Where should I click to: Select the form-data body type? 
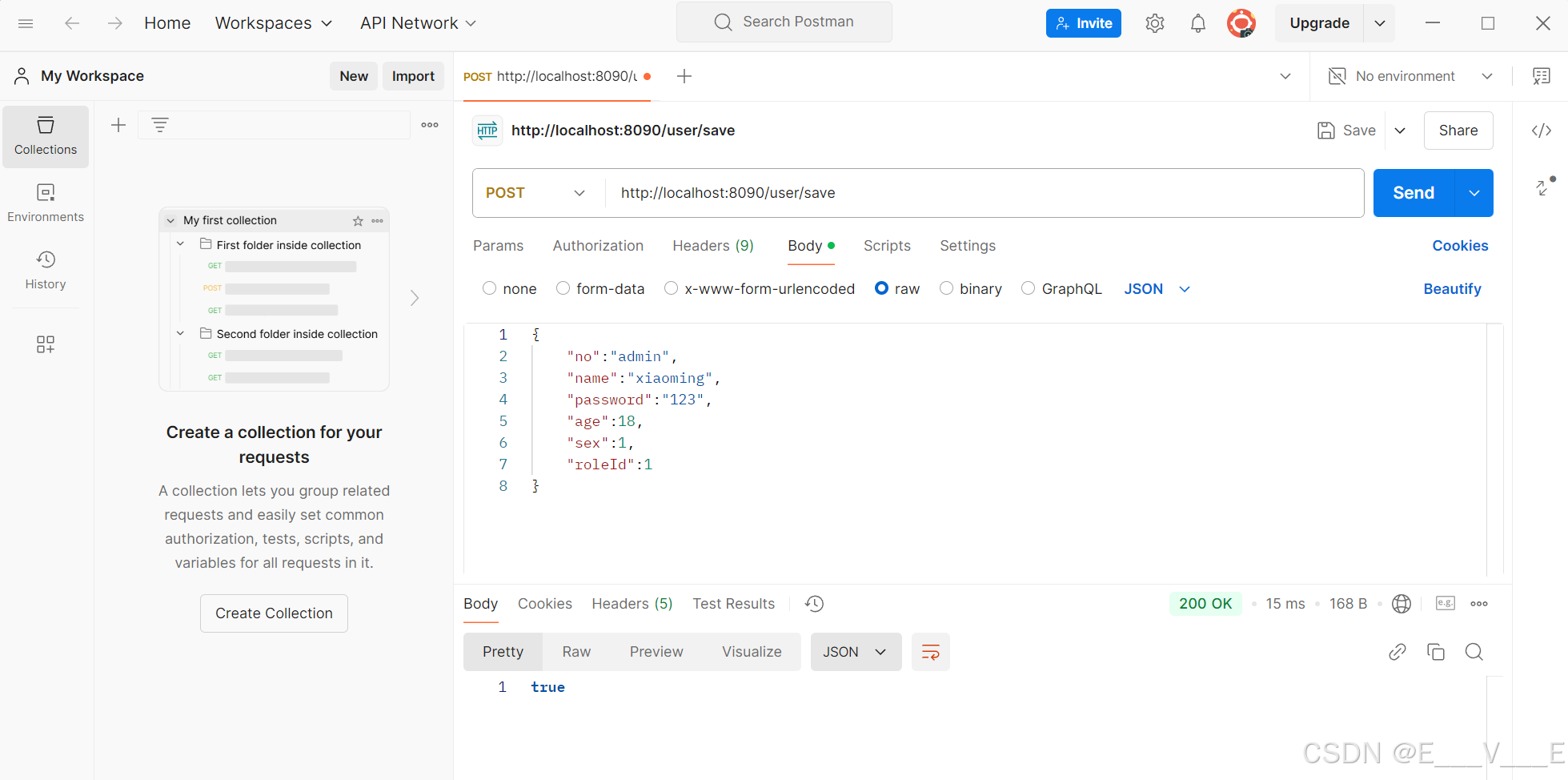563,288
